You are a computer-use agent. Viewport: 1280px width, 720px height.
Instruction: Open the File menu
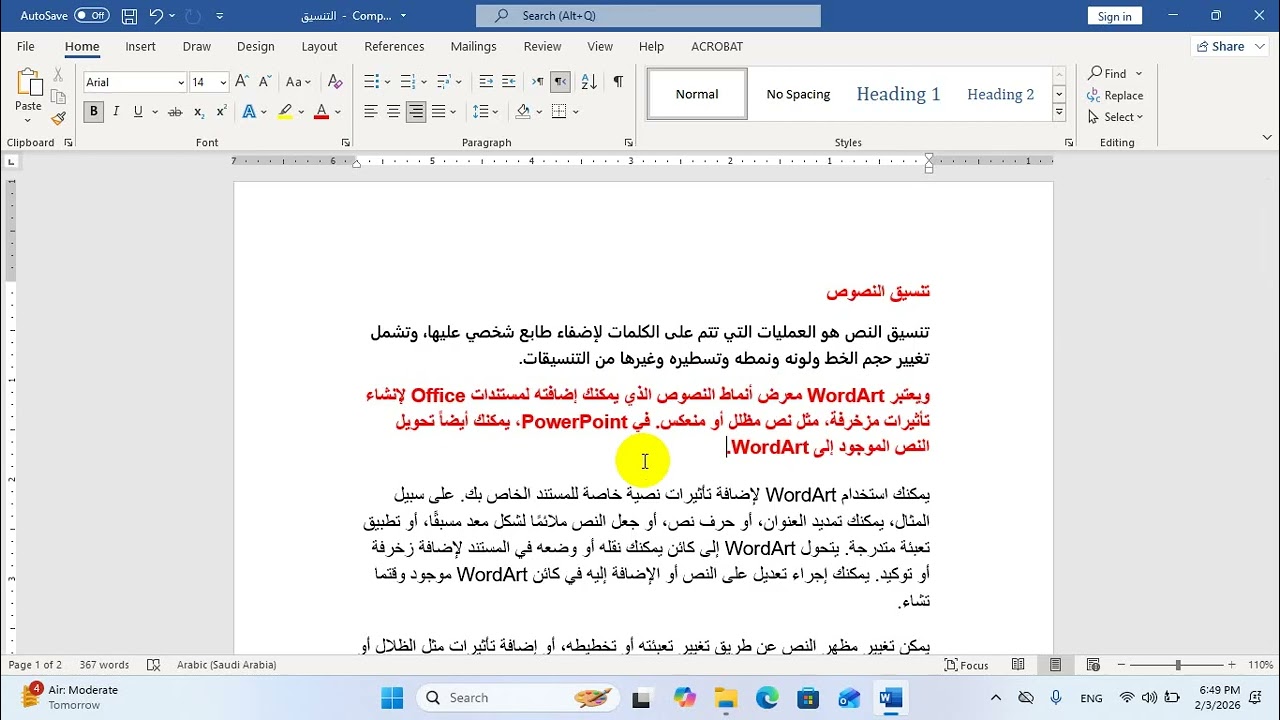pos(26,46)
